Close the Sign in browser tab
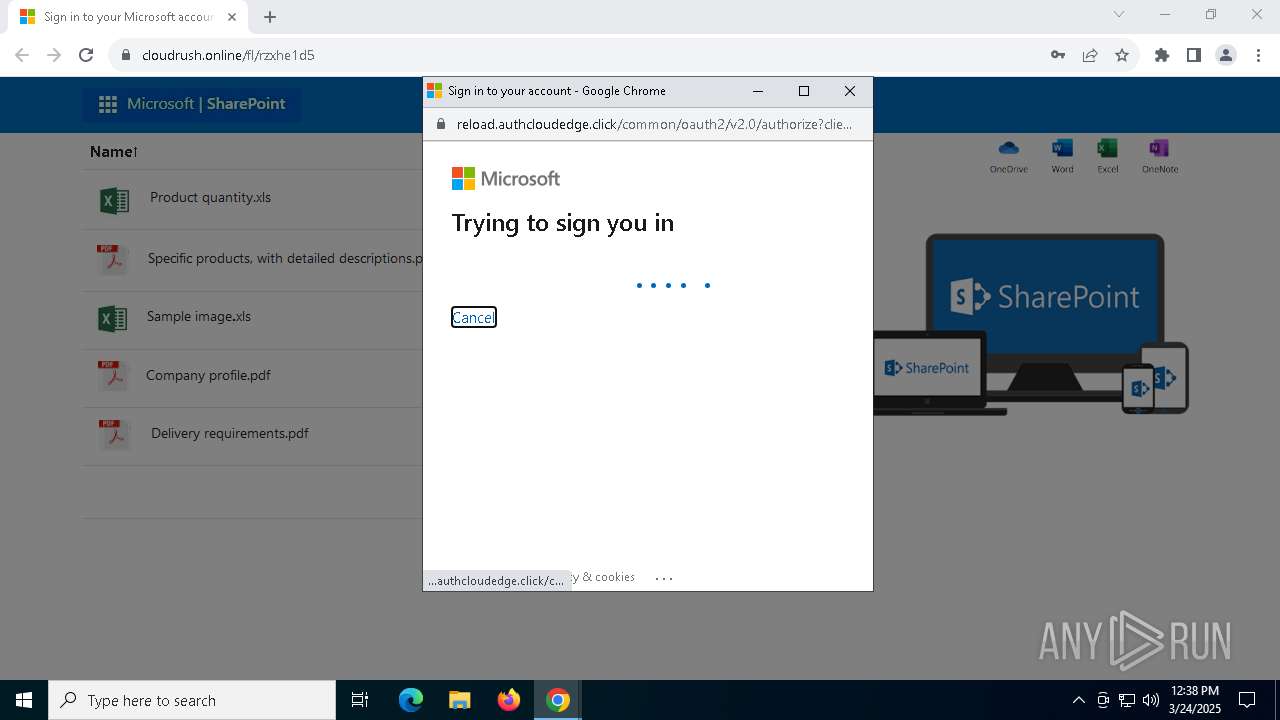Image resolution: width=1280 pixels, height=720 pixels. tap(232, 17)
